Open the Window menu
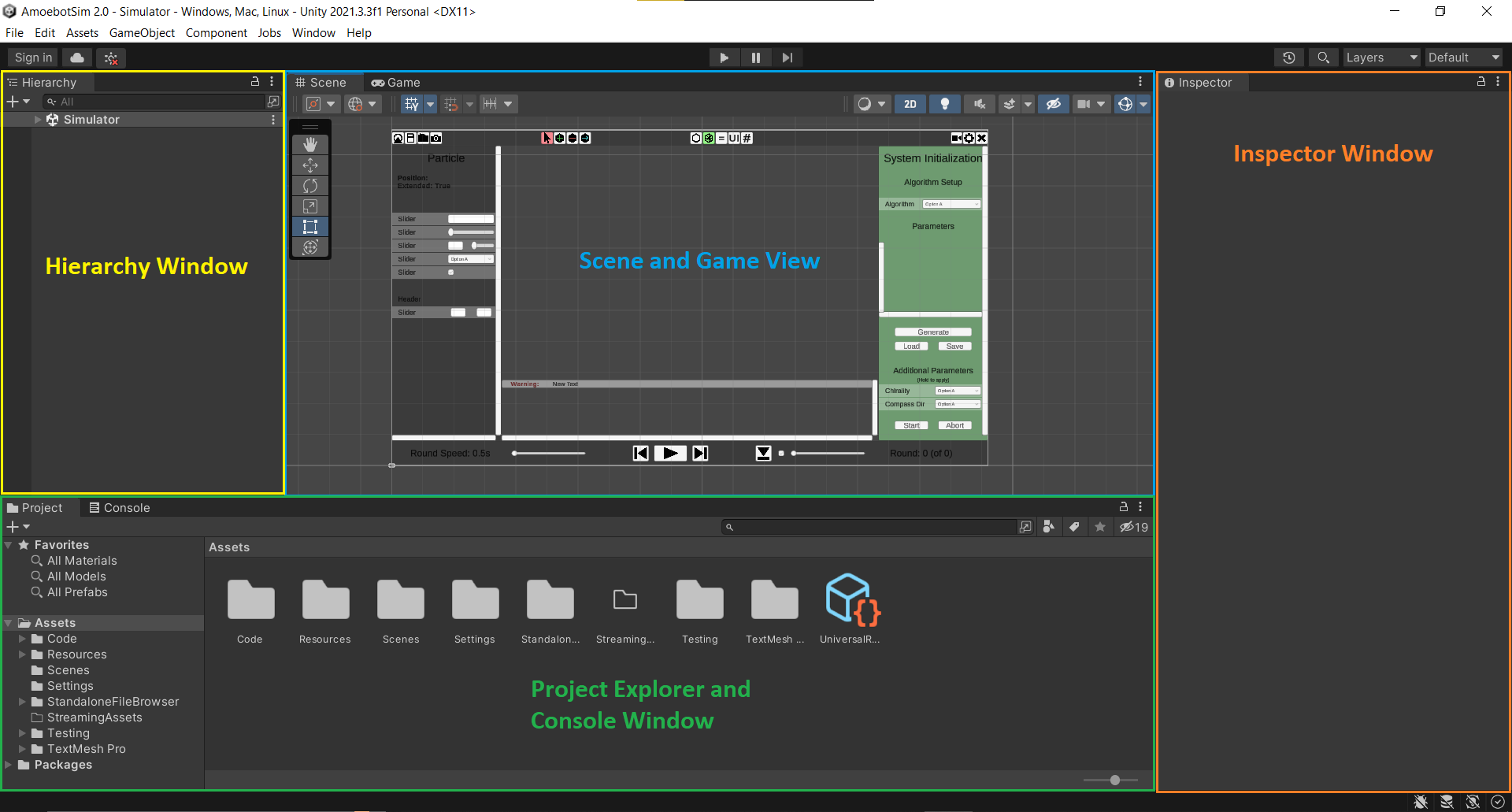 coord(313,33)
